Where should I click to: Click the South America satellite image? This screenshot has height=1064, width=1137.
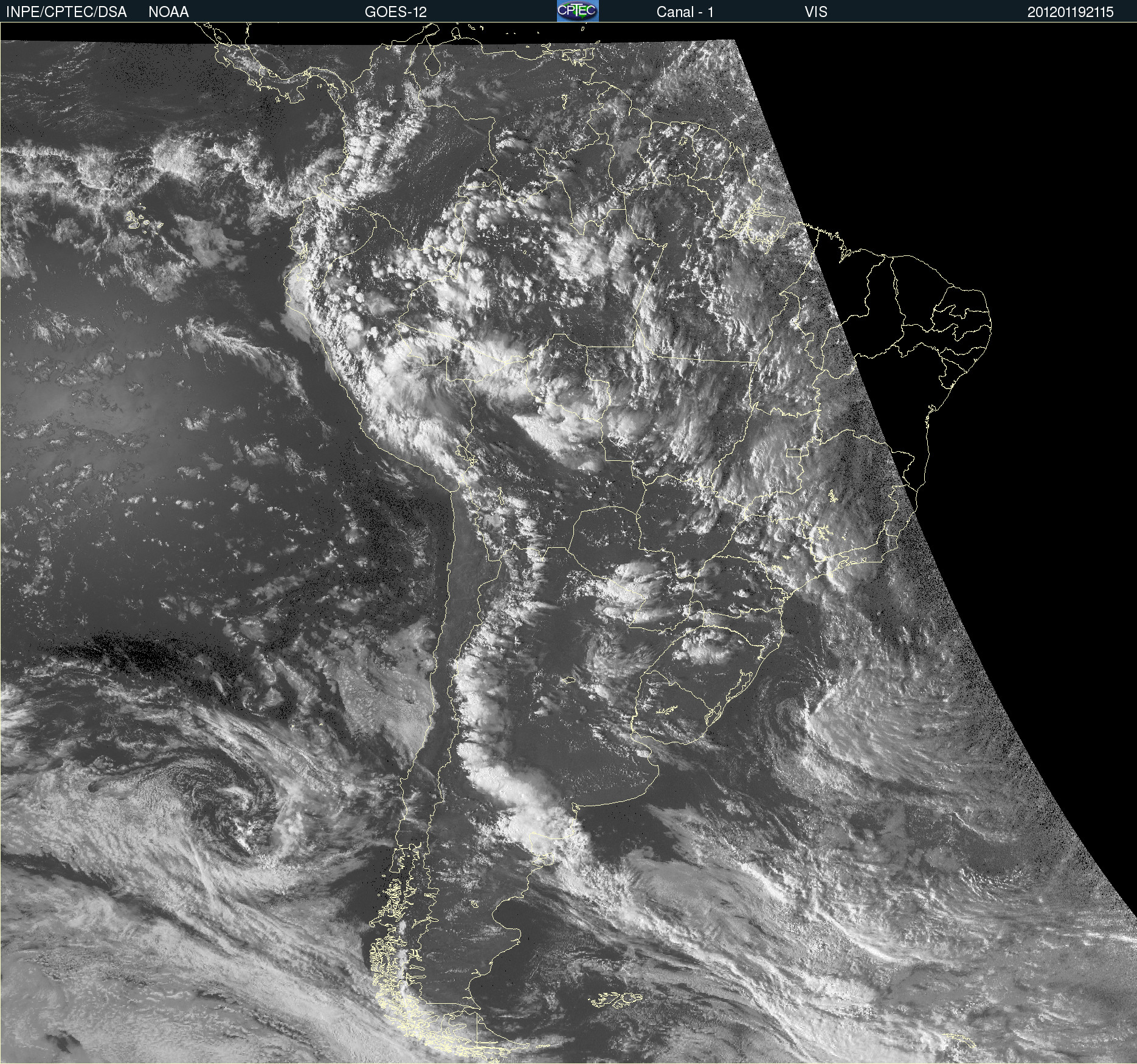click(568, 543)
